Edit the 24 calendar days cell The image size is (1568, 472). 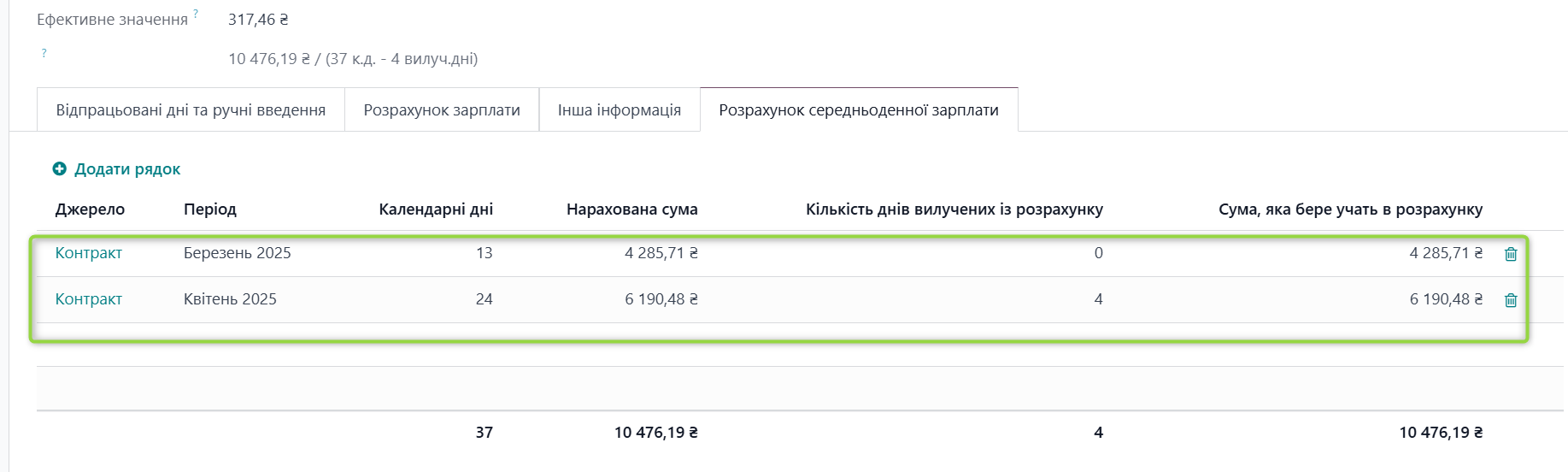click(x=484, y=299)
